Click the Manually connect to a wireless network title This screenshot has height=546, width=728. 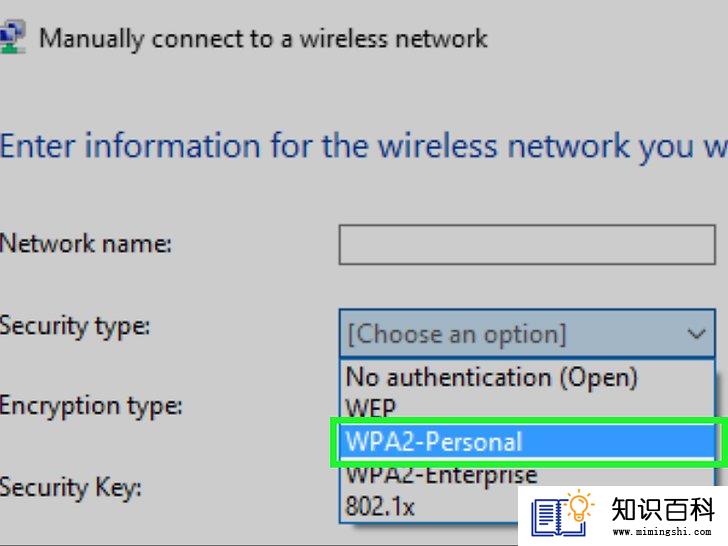[x=263, y=39]
